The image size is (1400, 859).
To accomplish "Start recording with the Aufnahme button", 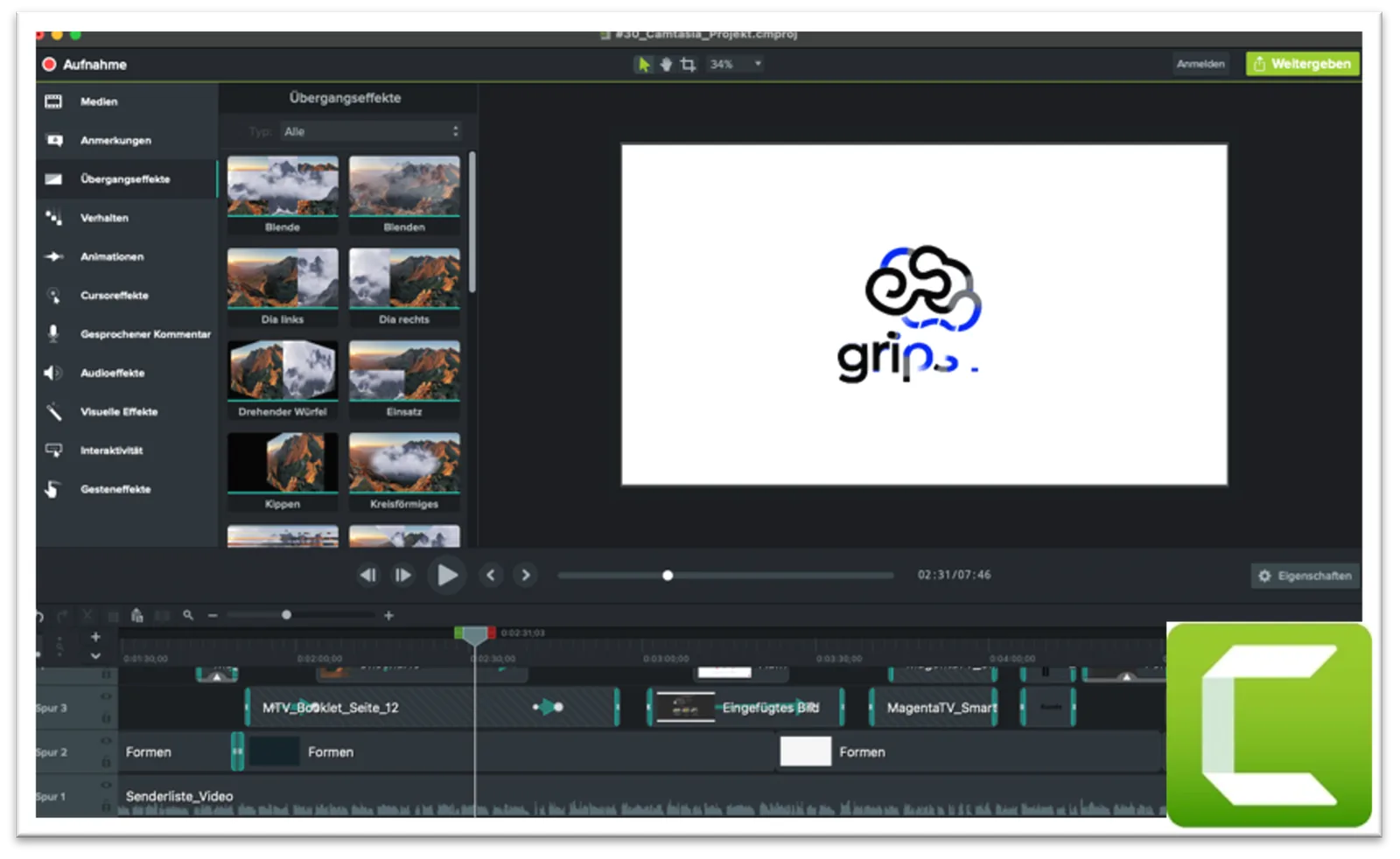I will (x=84, y=65).
